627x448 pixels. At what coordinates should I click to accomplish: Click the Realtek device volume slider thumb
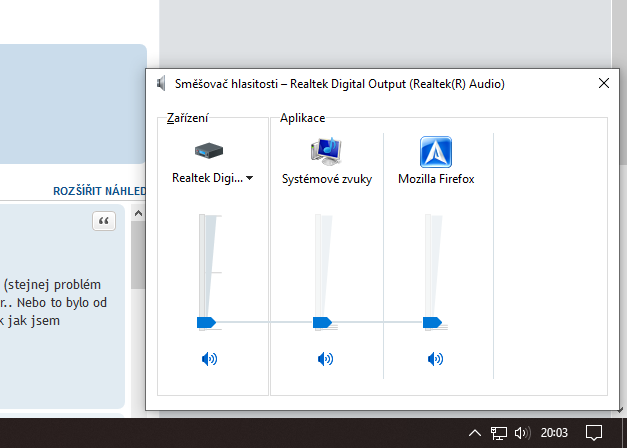(206, 322)
